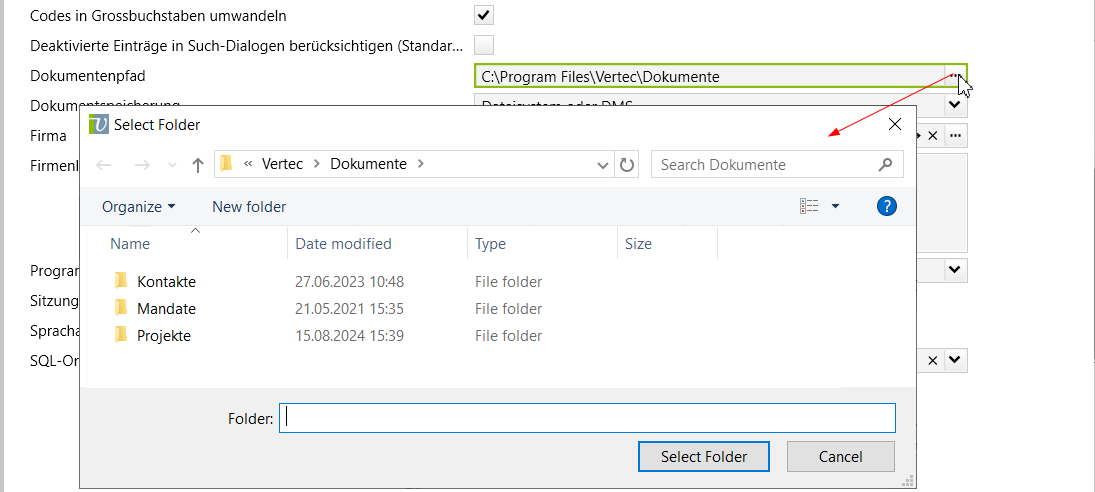Expand the address bar previous locations dropdown

tap(603, 165)
